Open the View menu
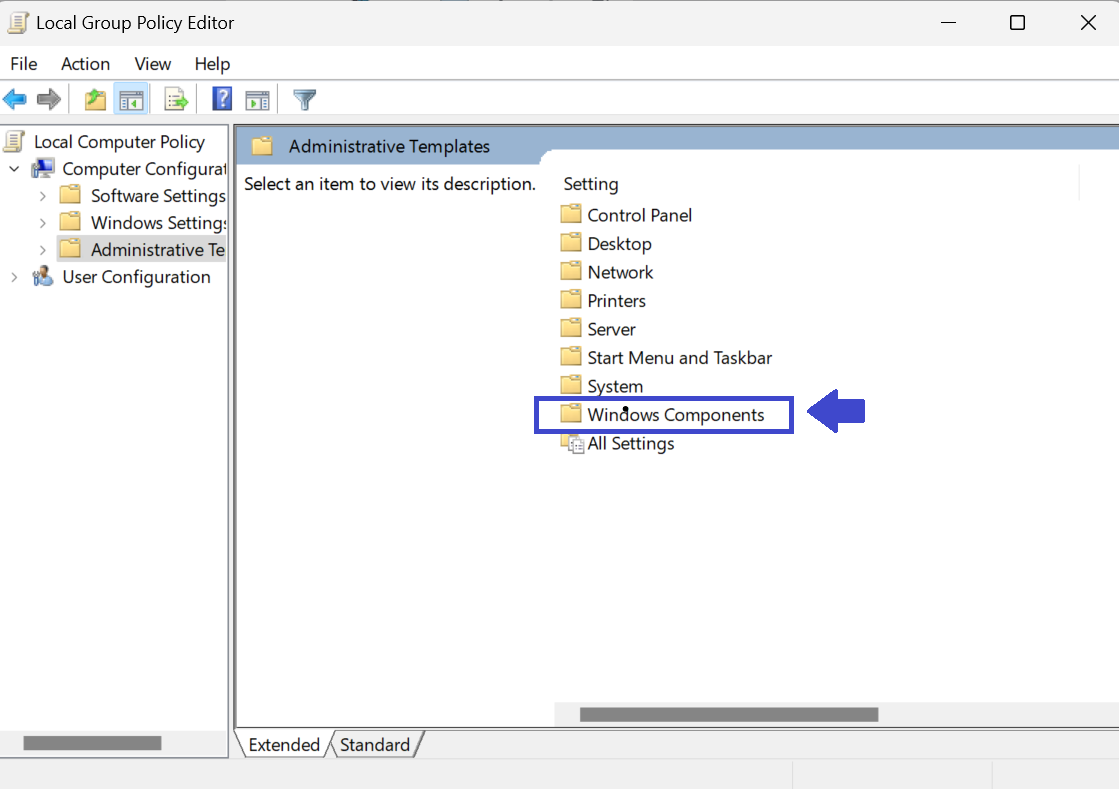Image resolution: width=1119 pixels, height=789 pixels. (153, 64)
